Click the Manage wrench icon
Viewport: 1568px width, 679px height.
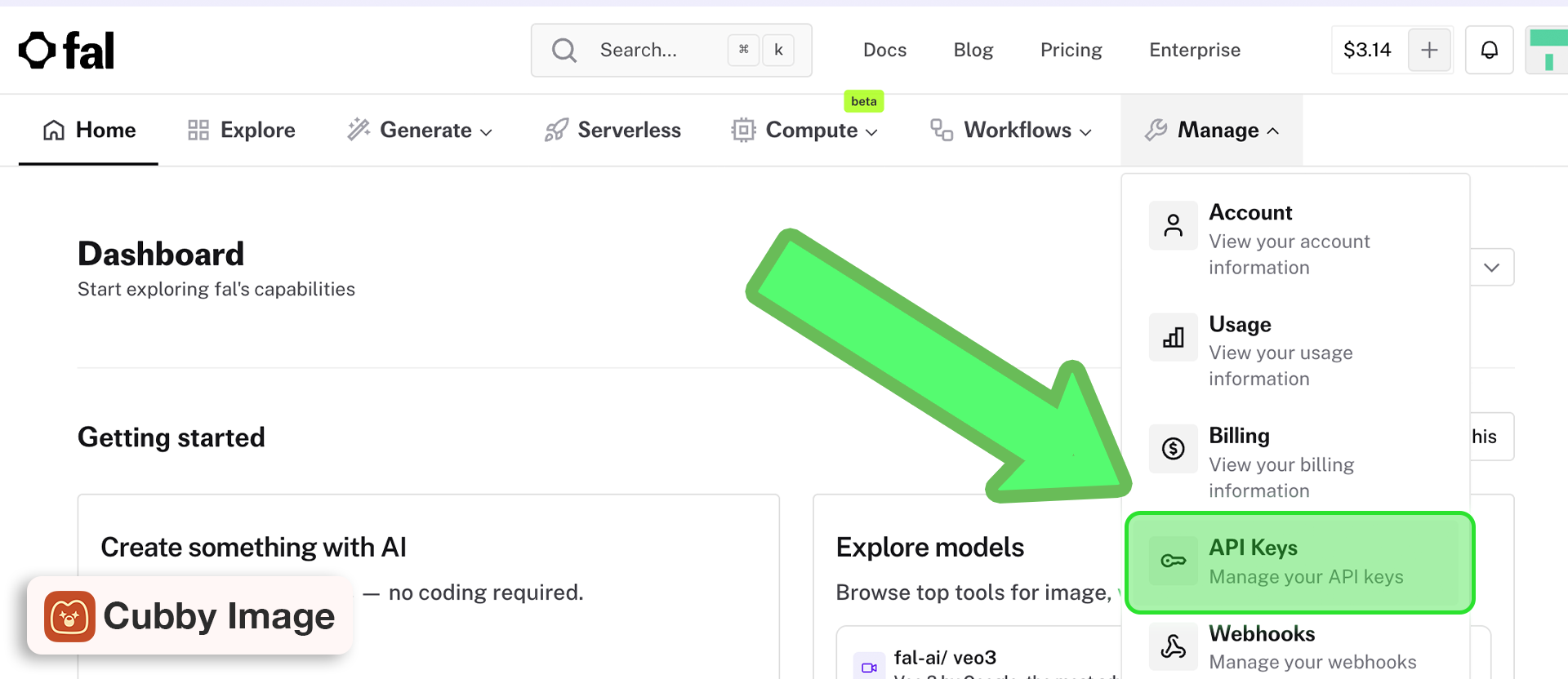pos(1156,131)
